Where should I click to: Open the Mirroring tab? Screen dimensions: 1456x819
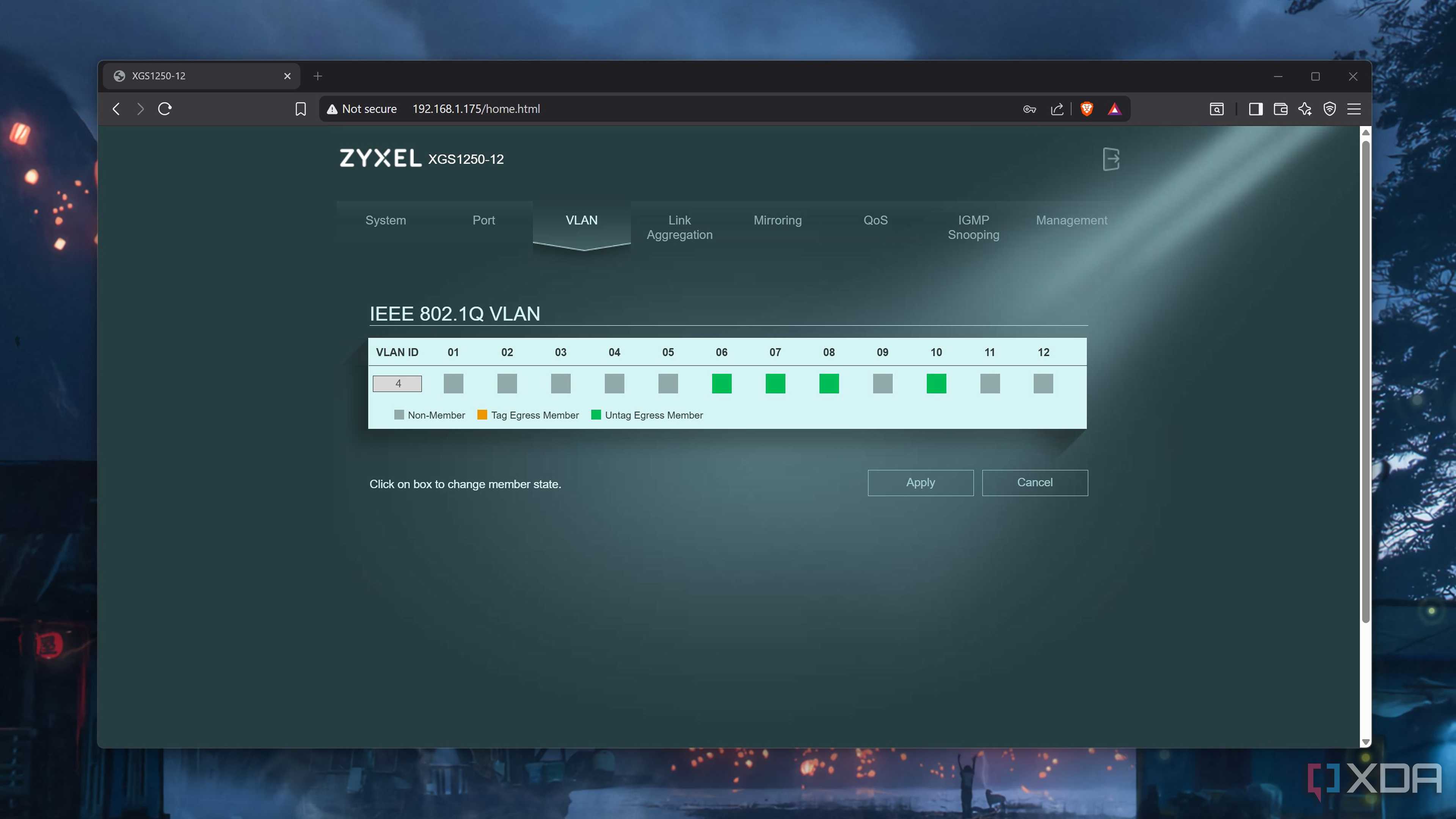point(778,220)
